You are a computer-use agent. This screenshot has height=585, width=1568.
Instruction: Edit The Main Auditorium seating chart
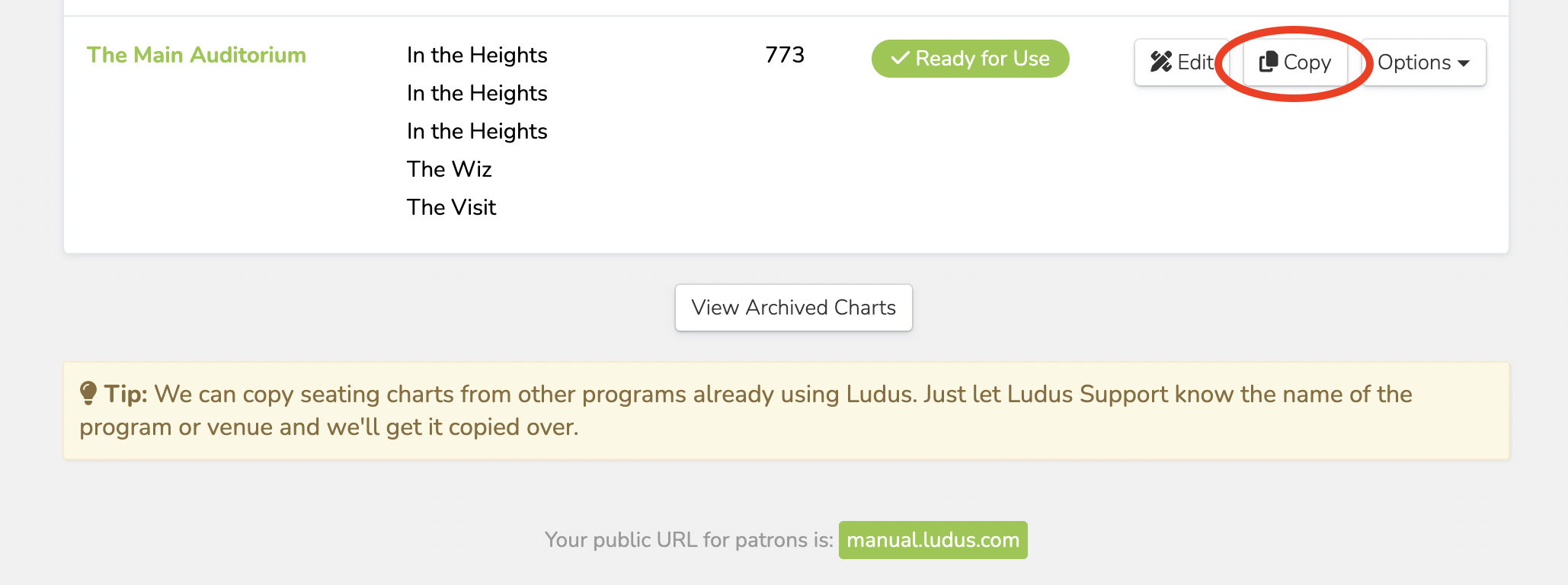[1181, 62]
